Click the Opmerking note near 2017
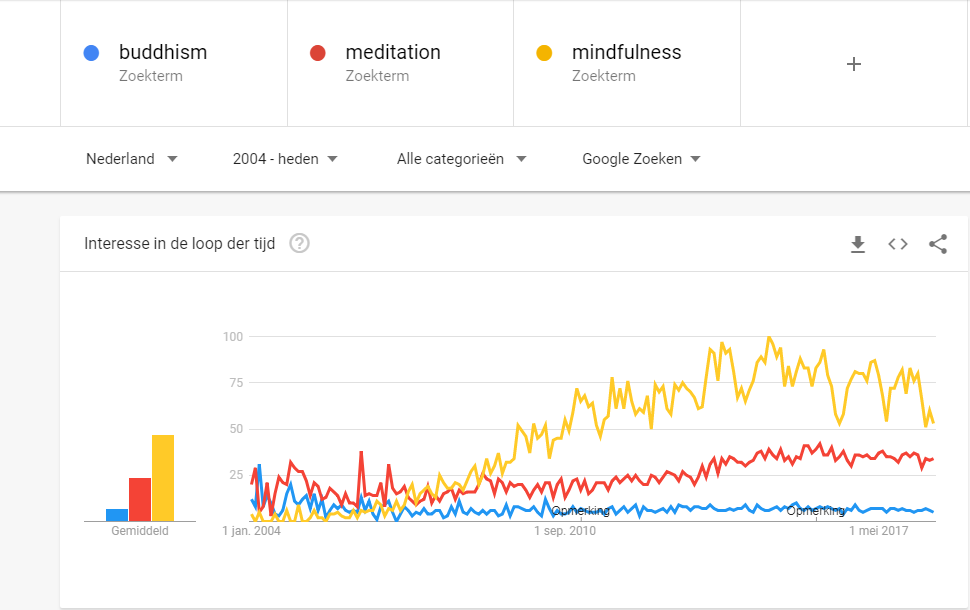 [x=816, y=511]
